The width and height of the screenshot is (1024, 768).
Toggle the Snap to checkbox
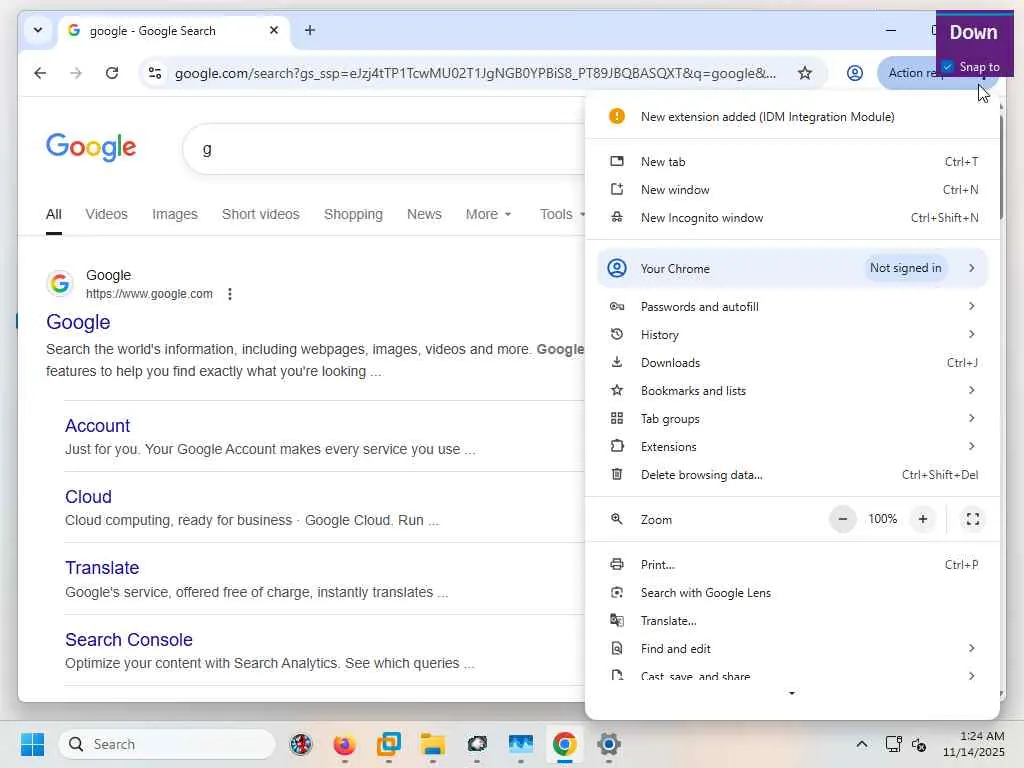948,67
